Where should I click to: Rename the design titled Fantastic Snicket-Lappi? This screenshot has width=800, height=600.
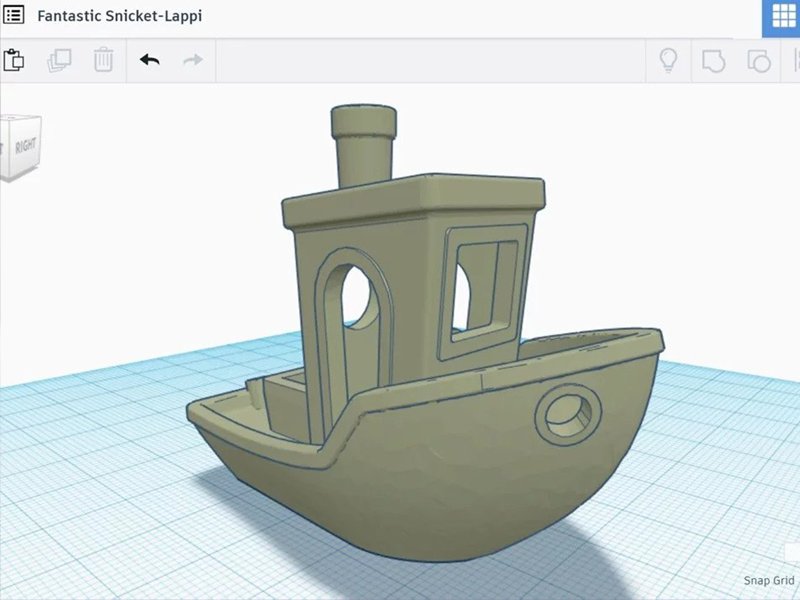120,16
